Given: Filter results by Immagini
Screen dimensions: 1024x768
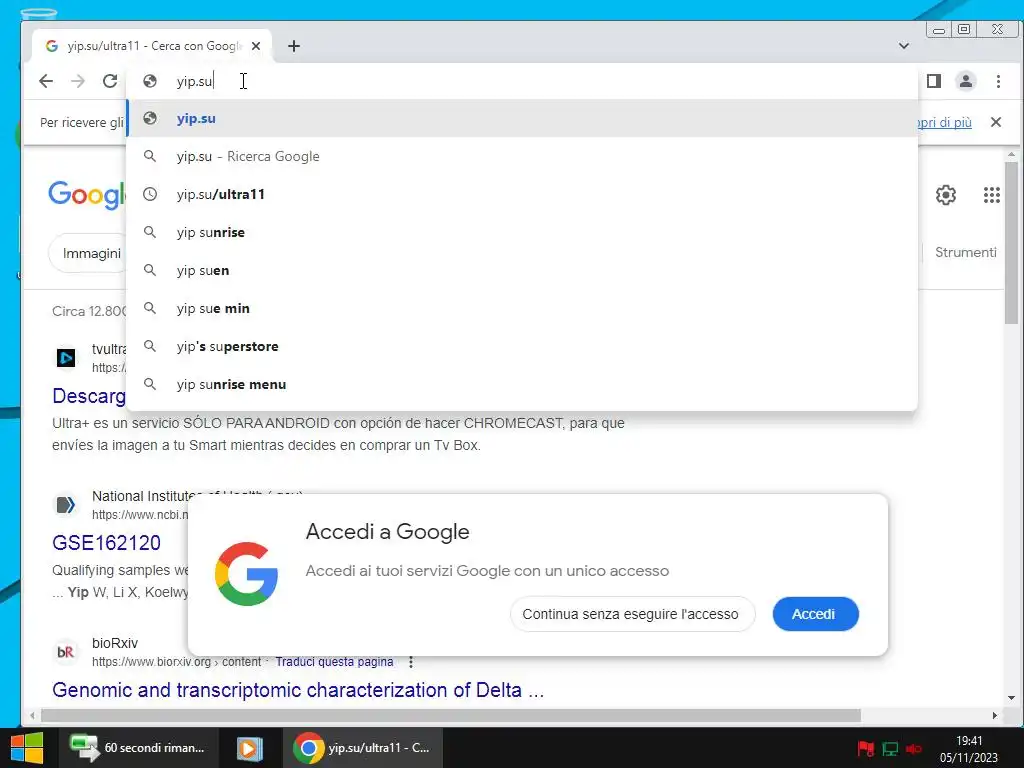Looking at the screenshot, I should point(91,253).
